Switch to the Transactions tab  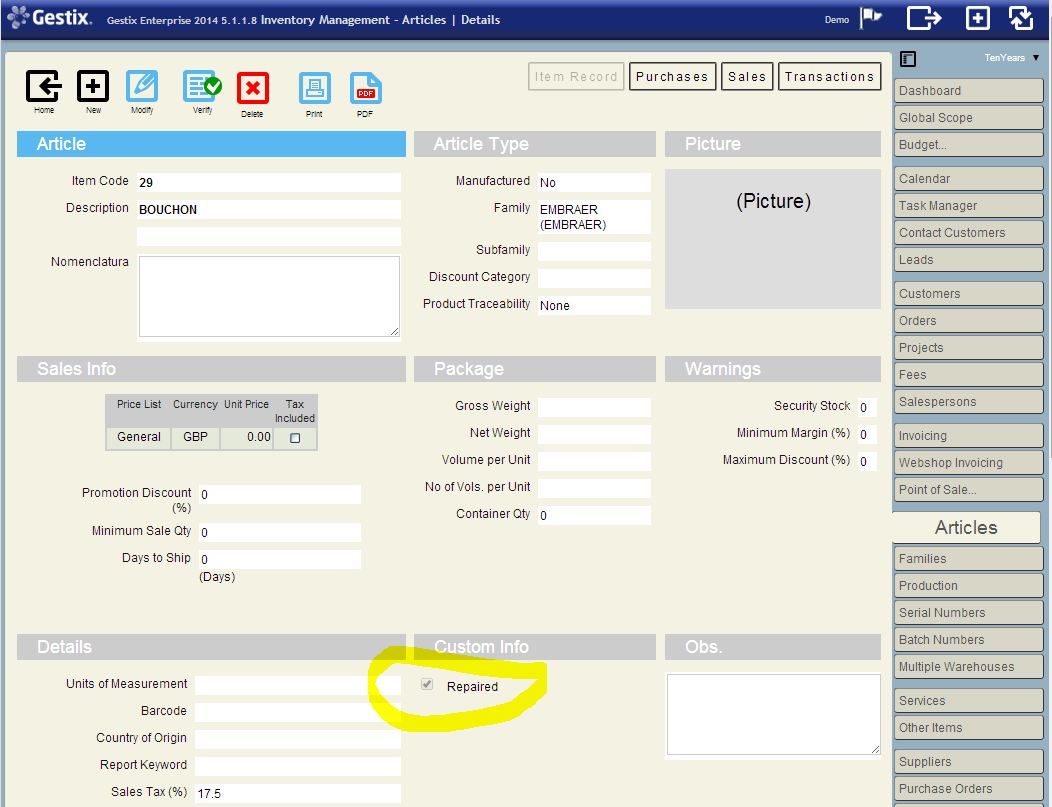click(829, 76)
